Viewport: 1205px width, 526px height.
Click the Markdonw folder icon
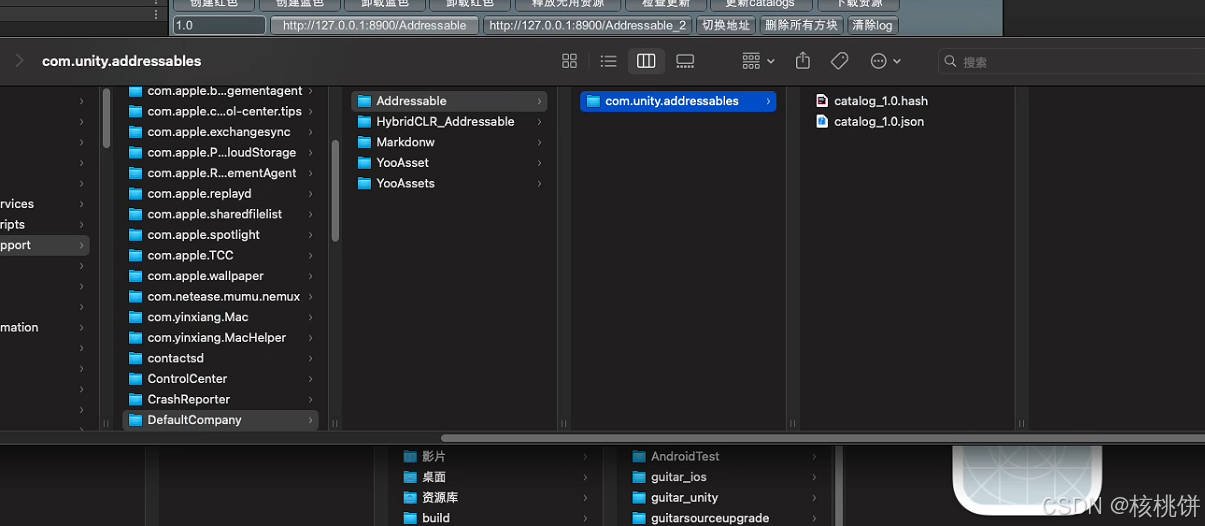click(x=364, y=142)
